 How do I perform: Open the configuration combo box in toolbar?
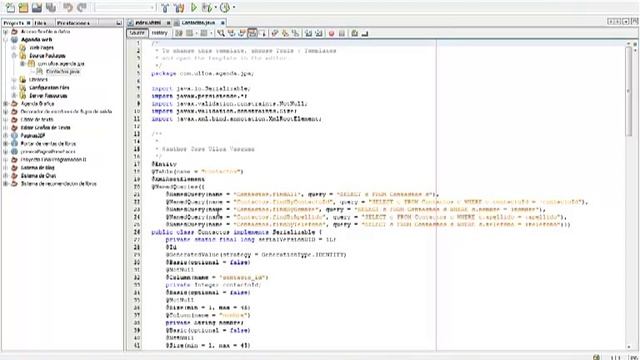coord(125,7)
